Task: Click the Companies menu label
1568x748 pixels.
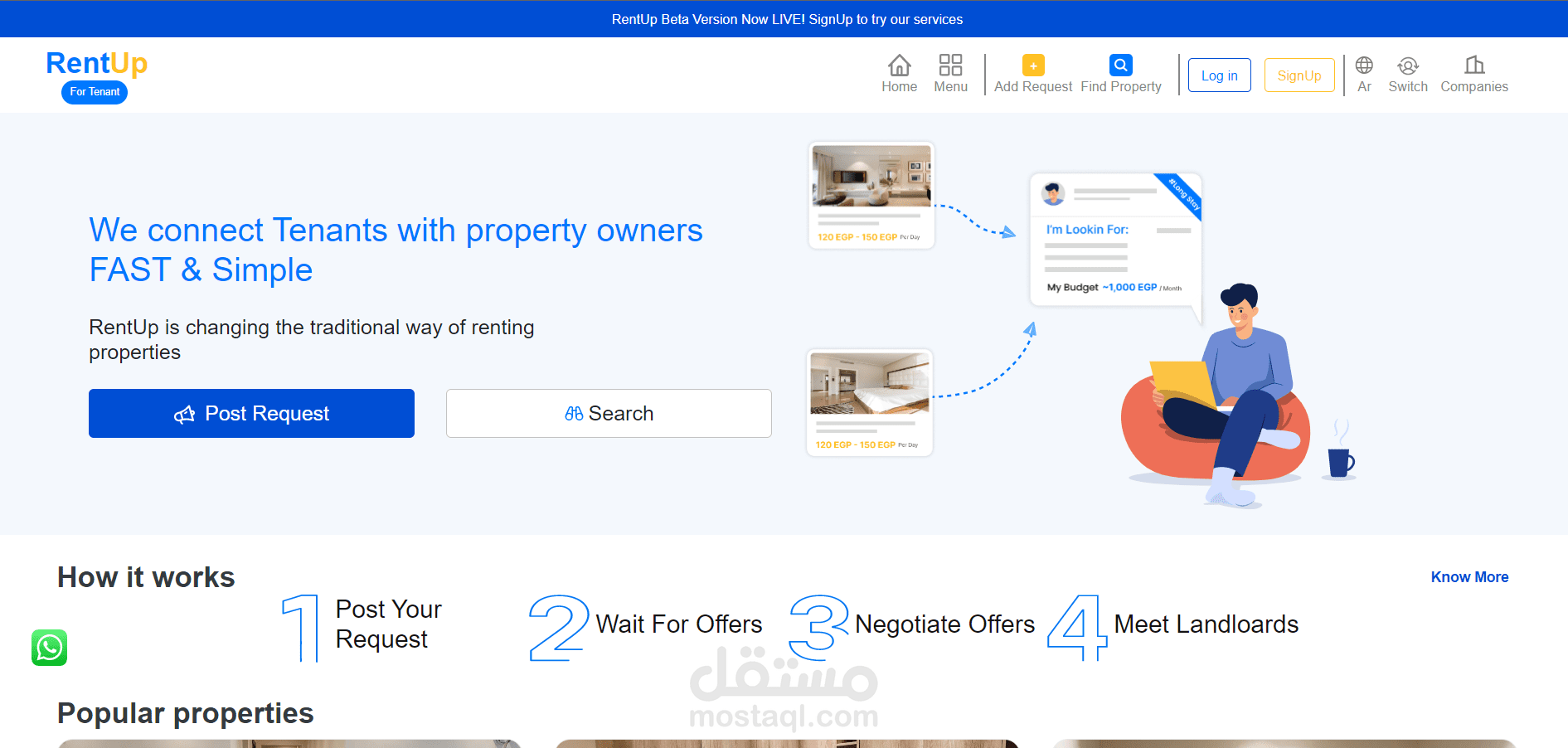Action: [1474, 86]
